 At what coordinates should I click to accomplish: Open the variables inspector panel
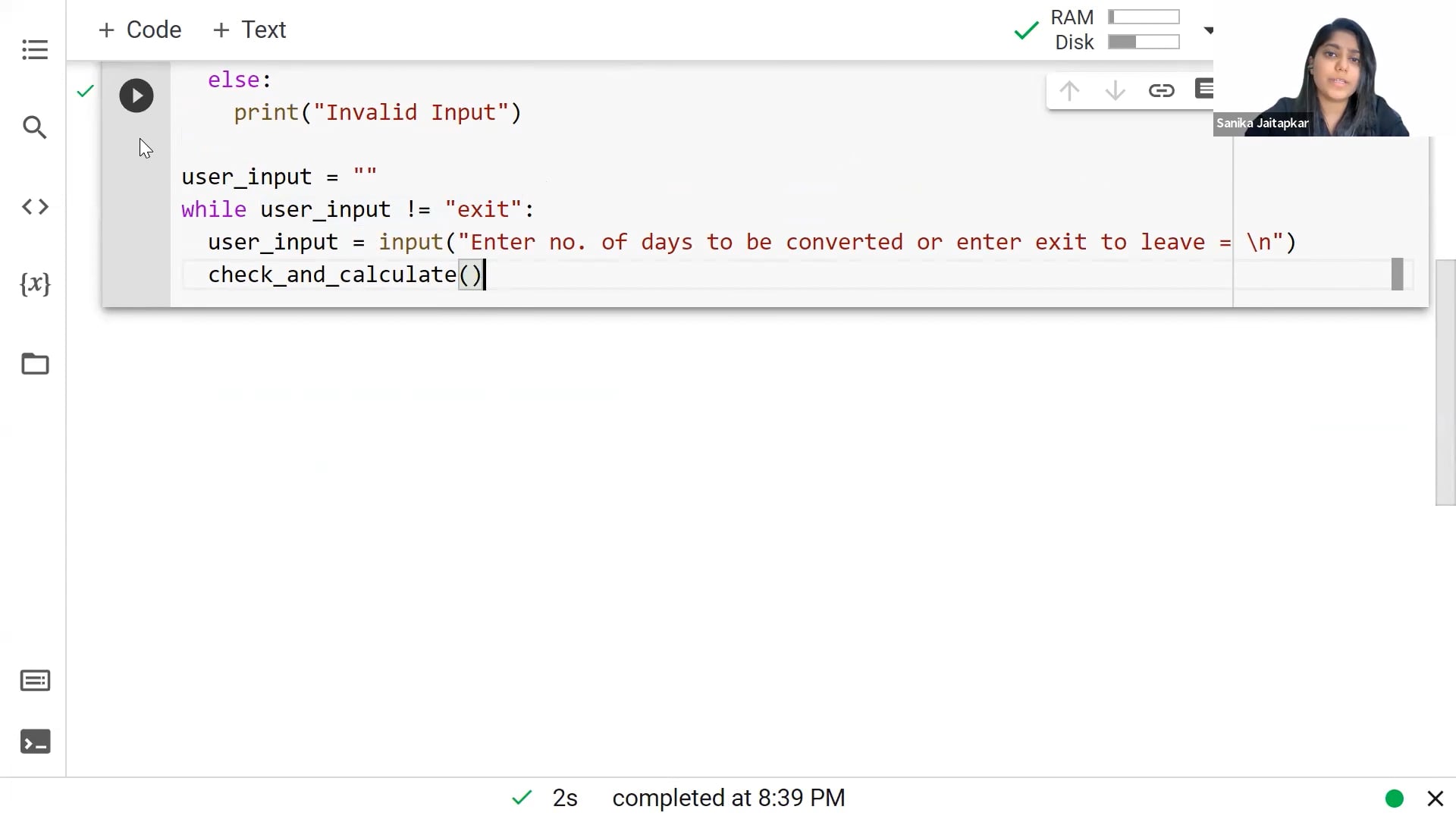(x=35, y=284)
